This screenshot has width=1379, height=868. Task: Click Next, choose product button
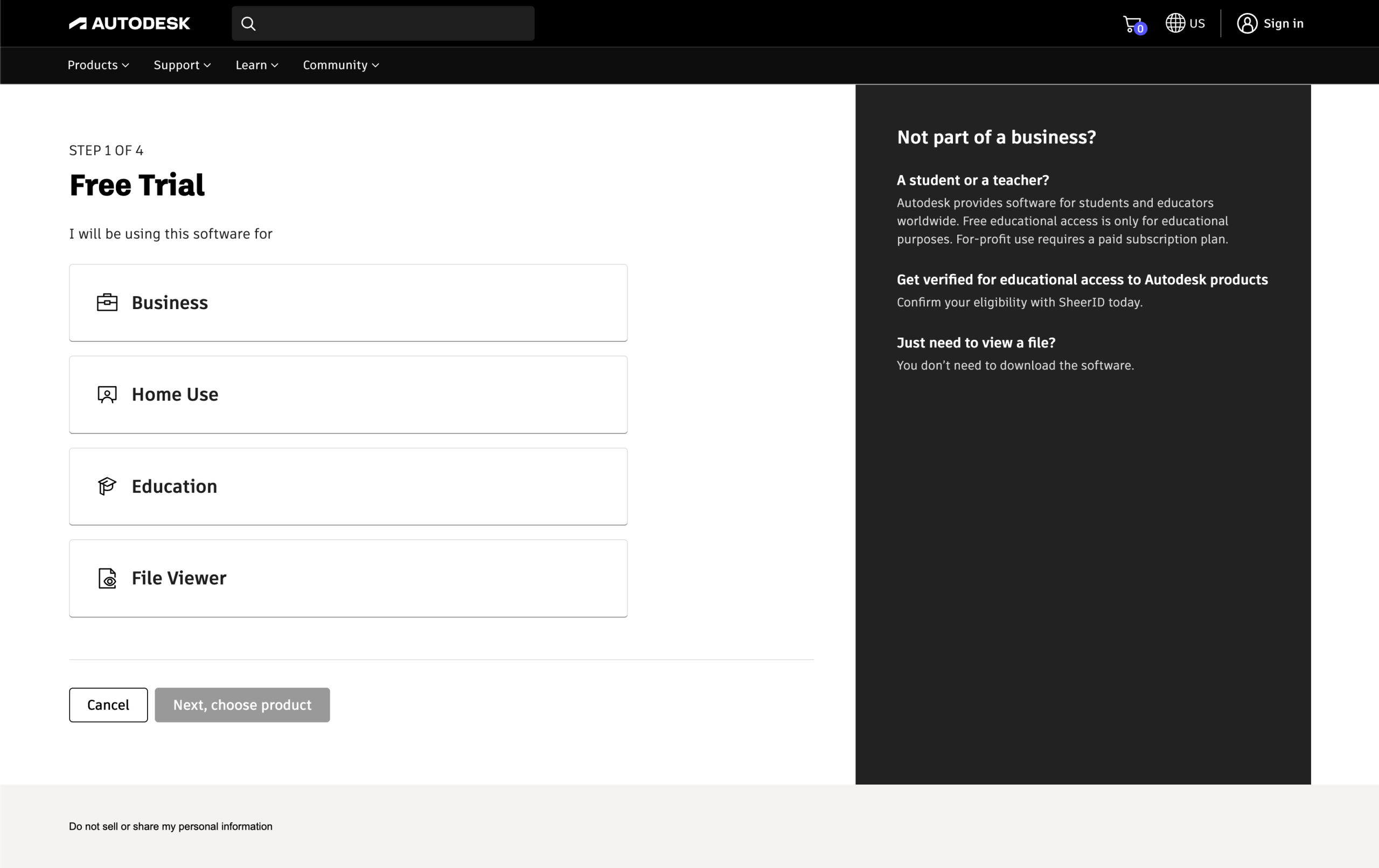(x=242, y=705)
